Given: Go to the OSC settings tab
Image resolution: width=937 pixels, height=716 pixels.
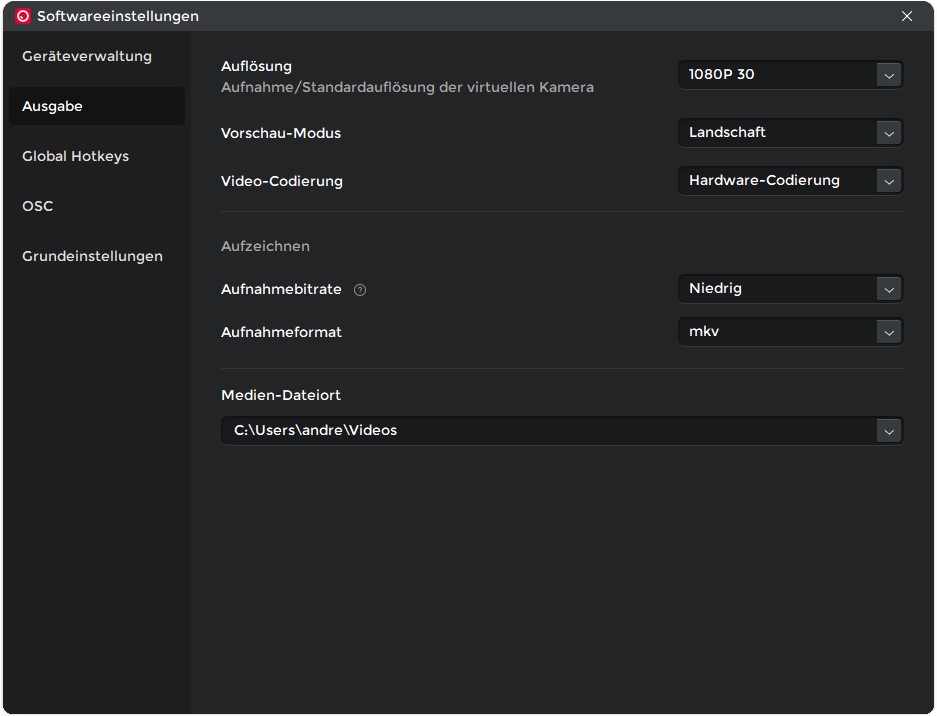Looking at the screenshot, I should pos(38,206).
